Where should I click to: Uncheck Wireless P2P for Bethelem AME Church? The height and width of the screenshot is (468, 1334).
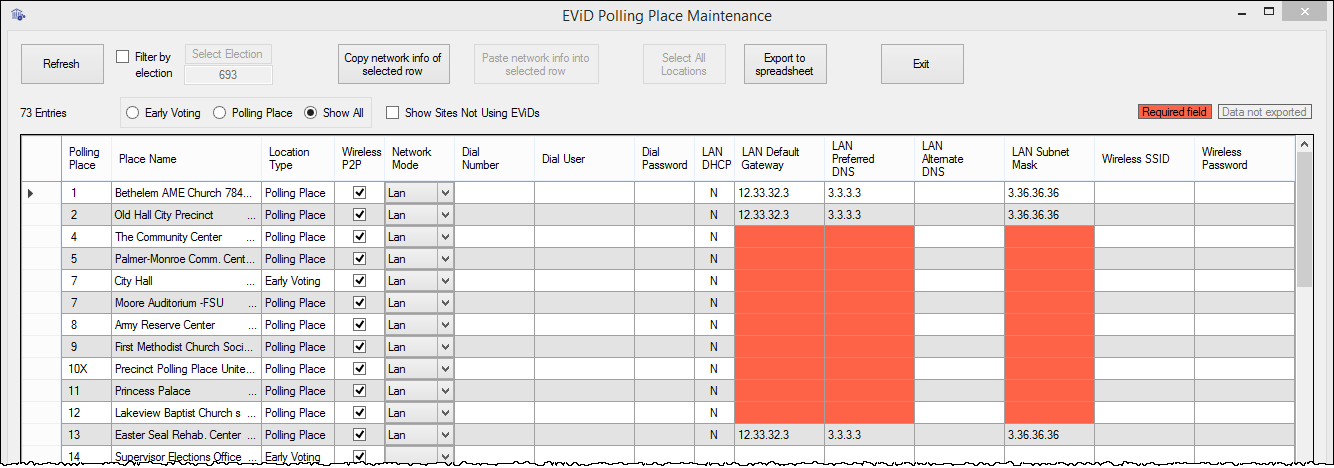coord(359,193)
